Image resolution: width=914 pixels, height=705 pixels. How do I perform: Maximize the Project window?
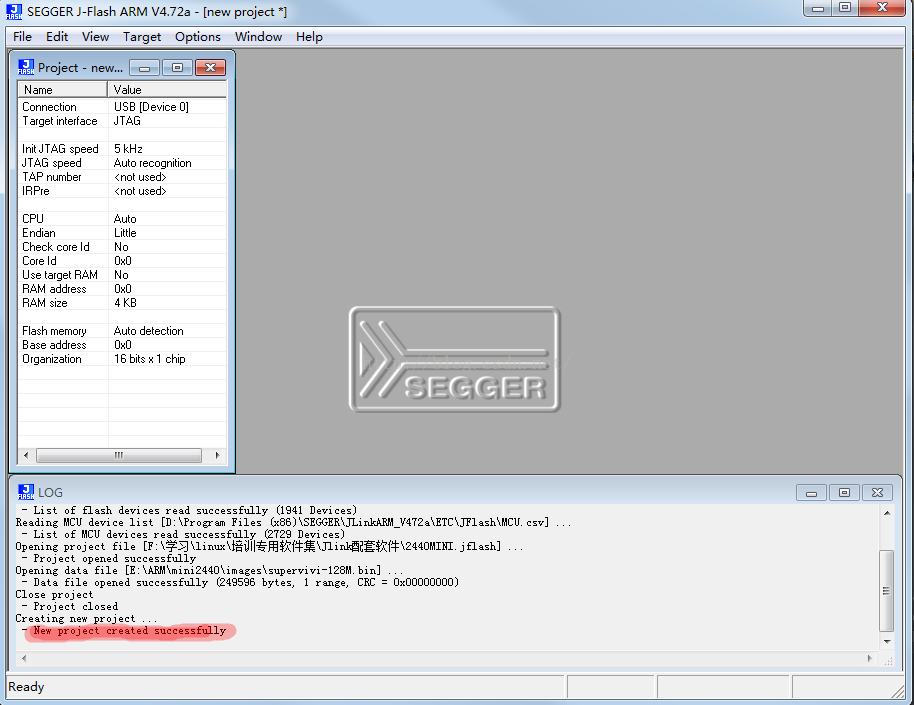tap(177, 68)
